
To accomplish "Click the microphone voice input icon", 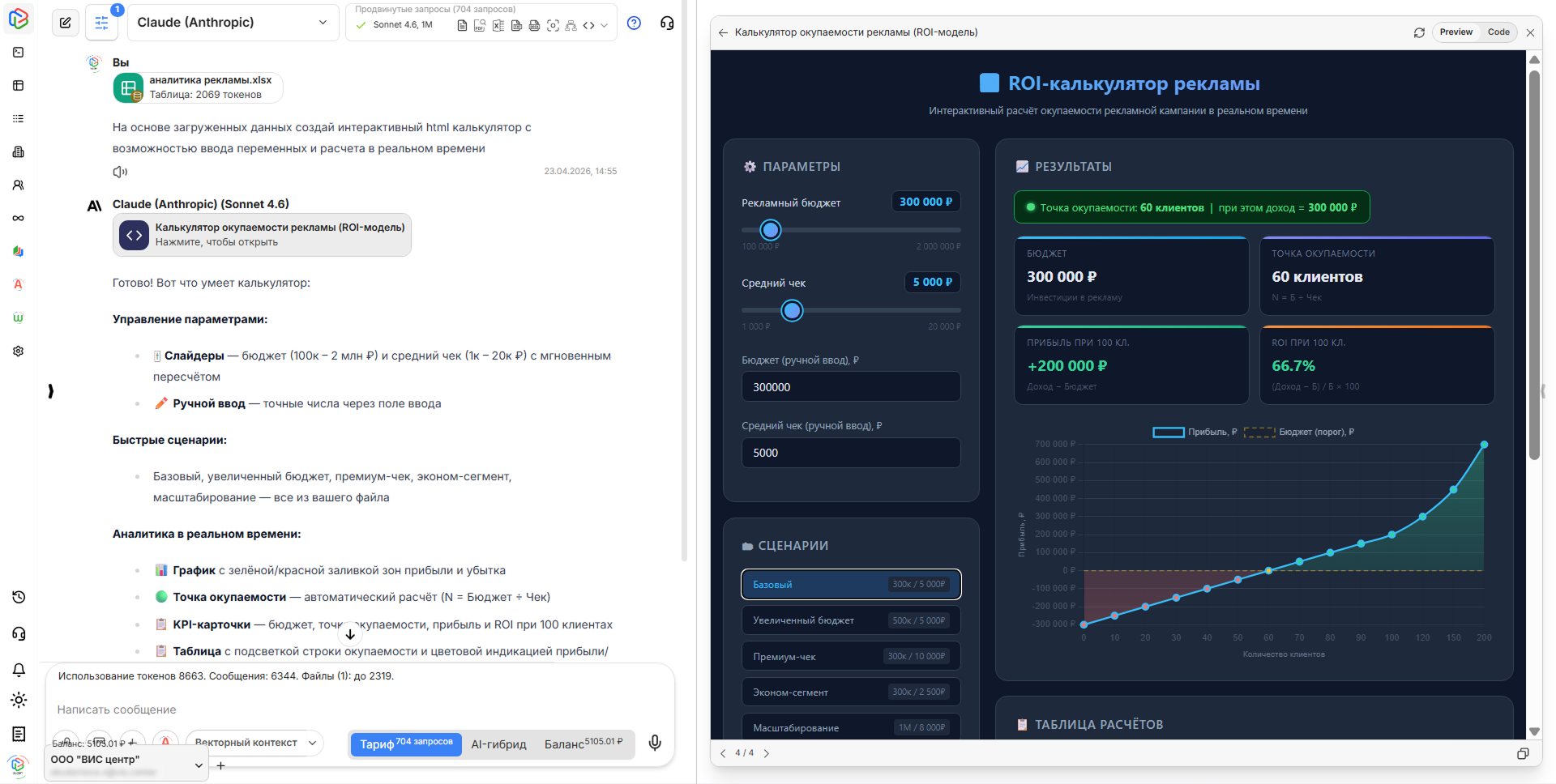I will coord(655,743).
